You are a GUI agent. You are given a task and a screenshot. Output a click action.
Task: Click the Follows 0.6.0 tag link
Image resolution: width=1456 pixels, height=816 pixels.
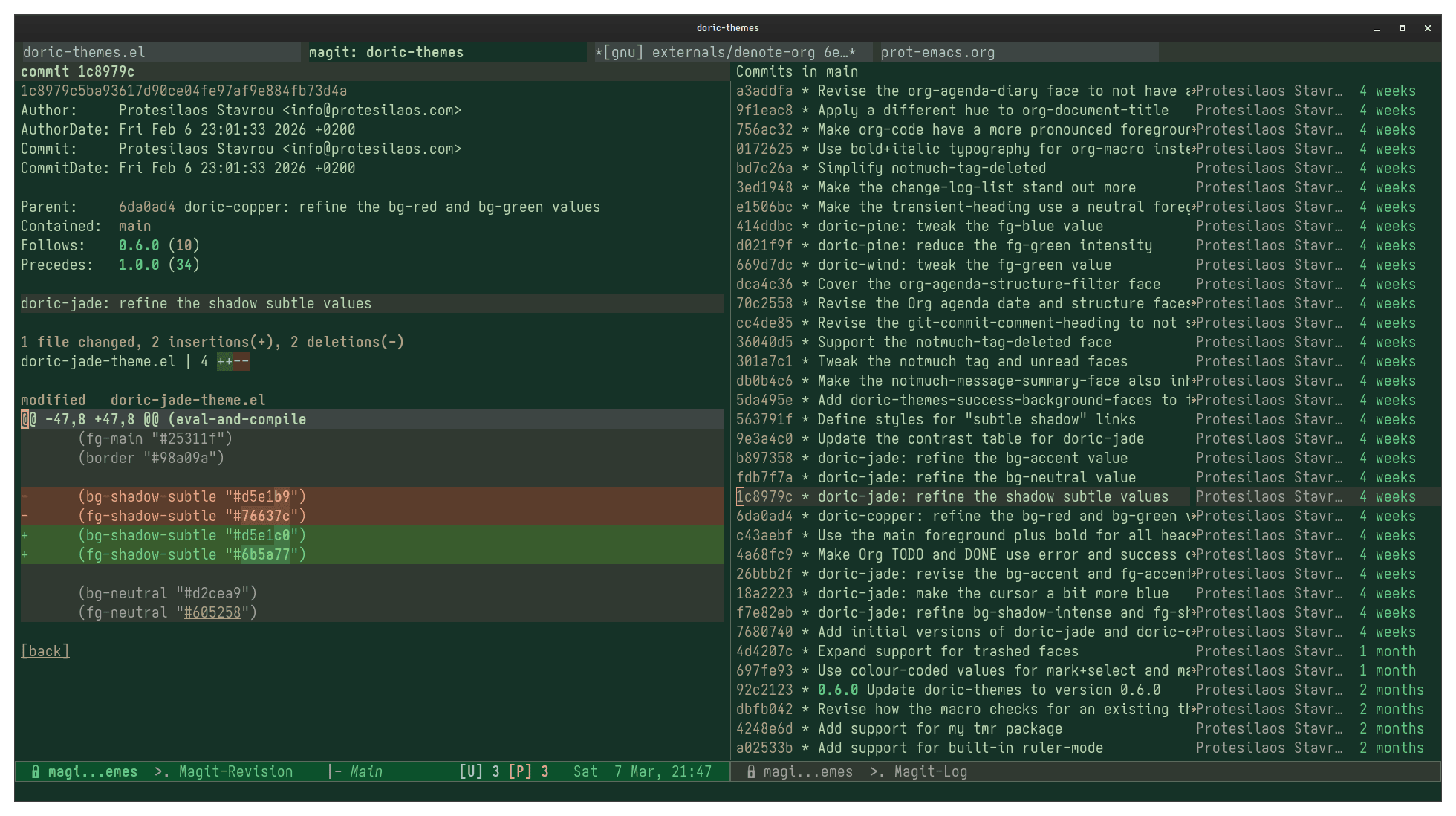(x=139, y=245)
